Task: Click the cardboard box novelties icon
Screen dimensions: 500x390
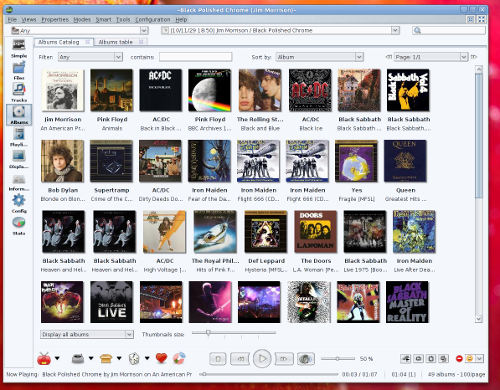Action: pyautogui.click(x=106, y=359)
